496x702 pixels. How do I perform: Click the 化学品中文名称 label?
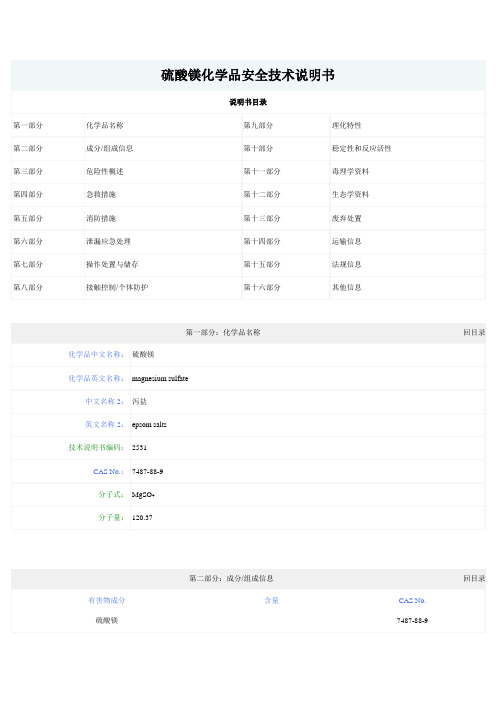[x=96, y=354]
